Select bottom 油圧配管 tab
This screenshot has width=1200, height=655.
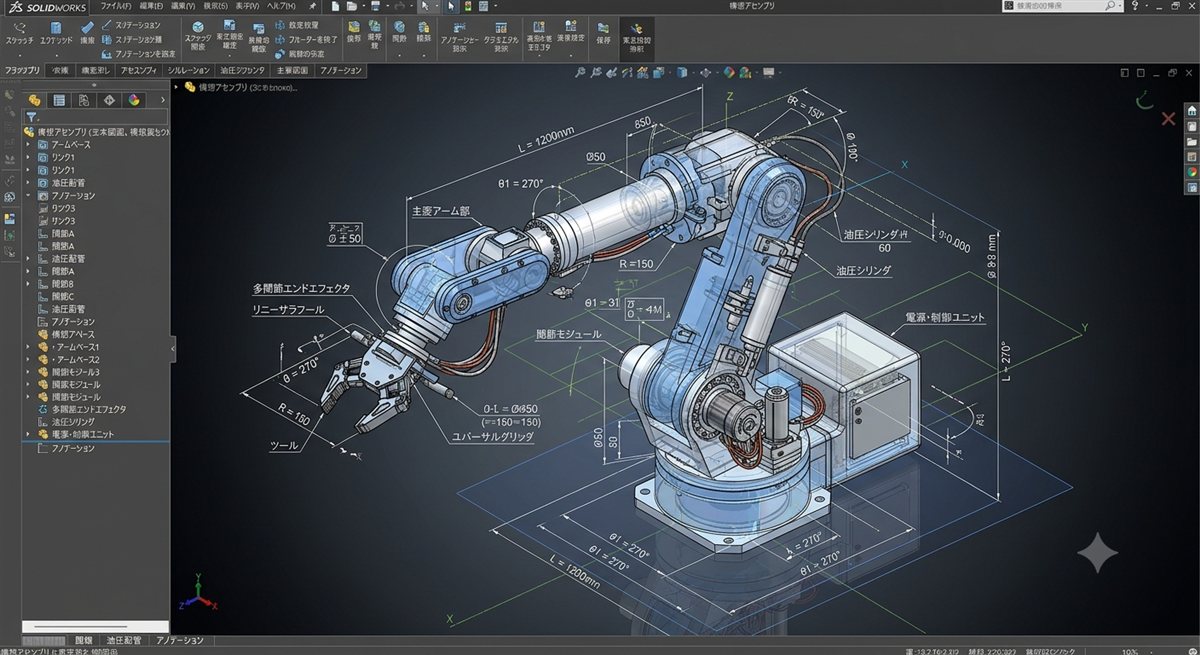tap(124, 640)
